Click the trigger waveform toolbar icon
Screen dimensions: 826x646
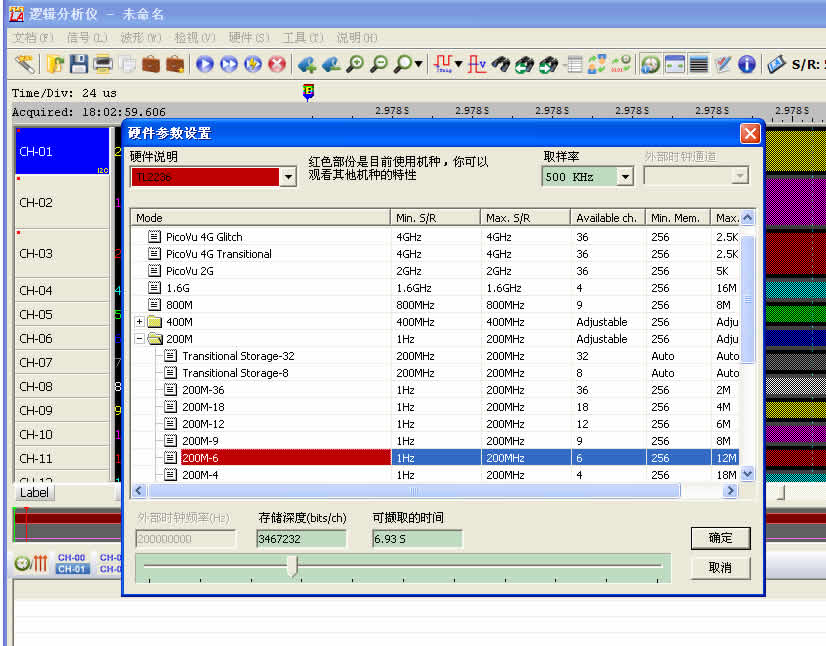[443, 64]
